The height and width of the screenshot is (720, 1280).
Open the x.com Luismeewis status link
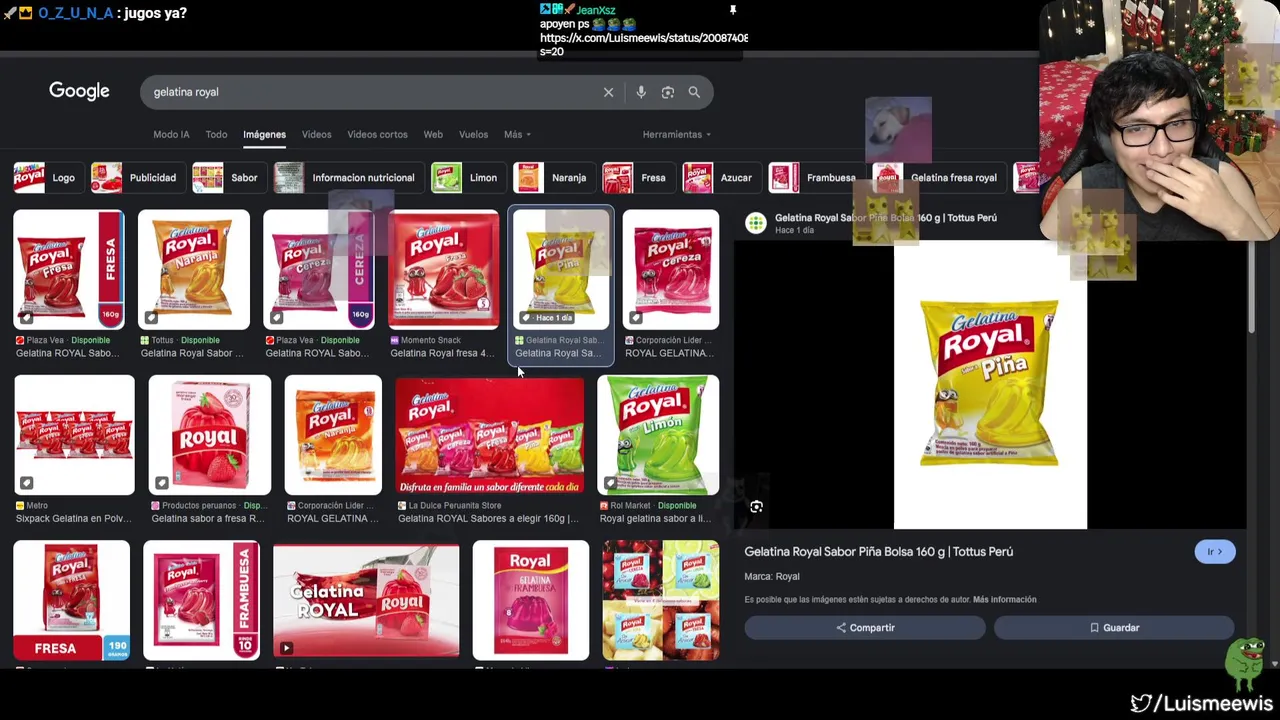tap(644, 44)
